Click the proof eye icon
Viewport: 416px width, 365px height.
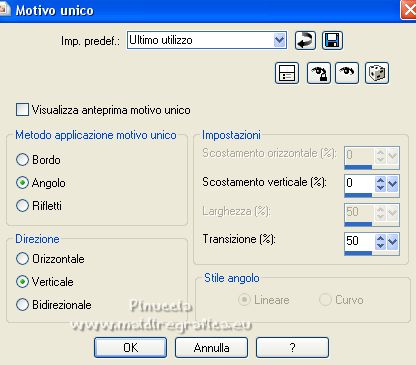(x=347, y=73)
